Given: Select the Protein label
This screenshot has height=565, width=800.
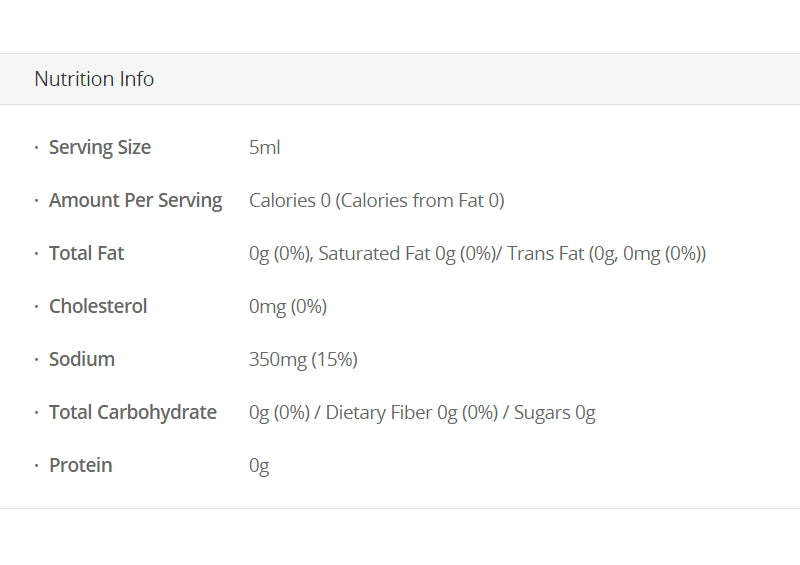Looking at the screenshot, I should point(80,466).
